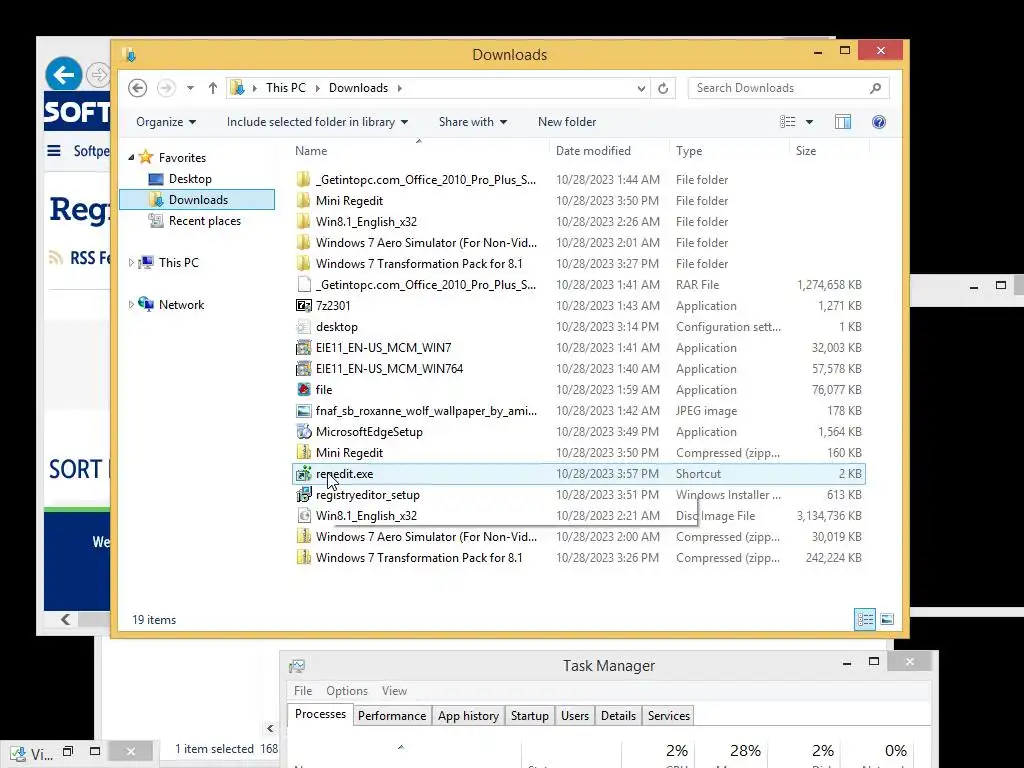Open Explorer help icon

[x=879, y=122]
